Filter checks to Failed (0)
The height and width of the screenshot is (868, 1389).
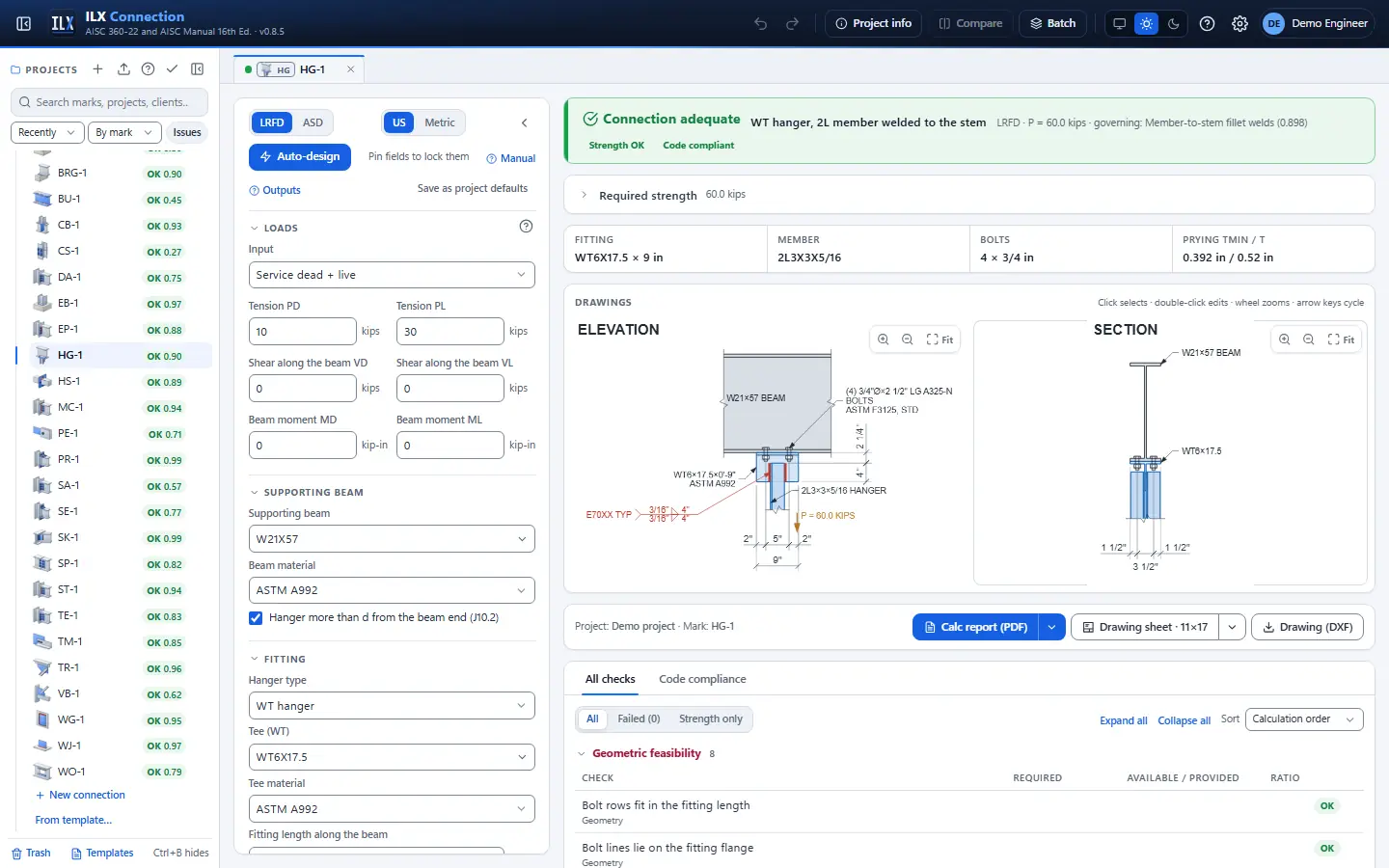click(639, 719)
